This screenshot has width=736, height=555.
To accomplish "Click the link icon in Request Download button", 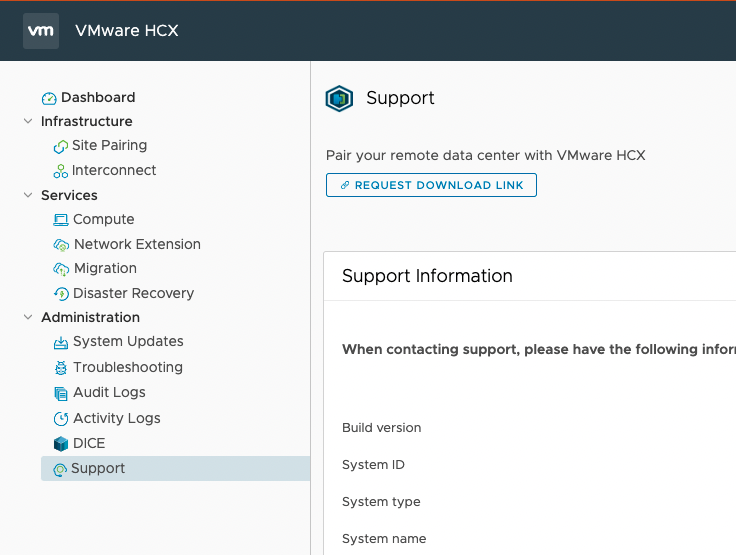I will [x=345, y=185].
